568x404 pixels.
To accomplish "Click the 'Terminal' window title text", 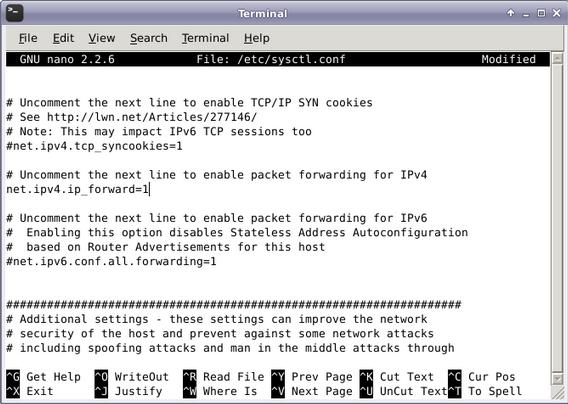I will pos(263,14).
